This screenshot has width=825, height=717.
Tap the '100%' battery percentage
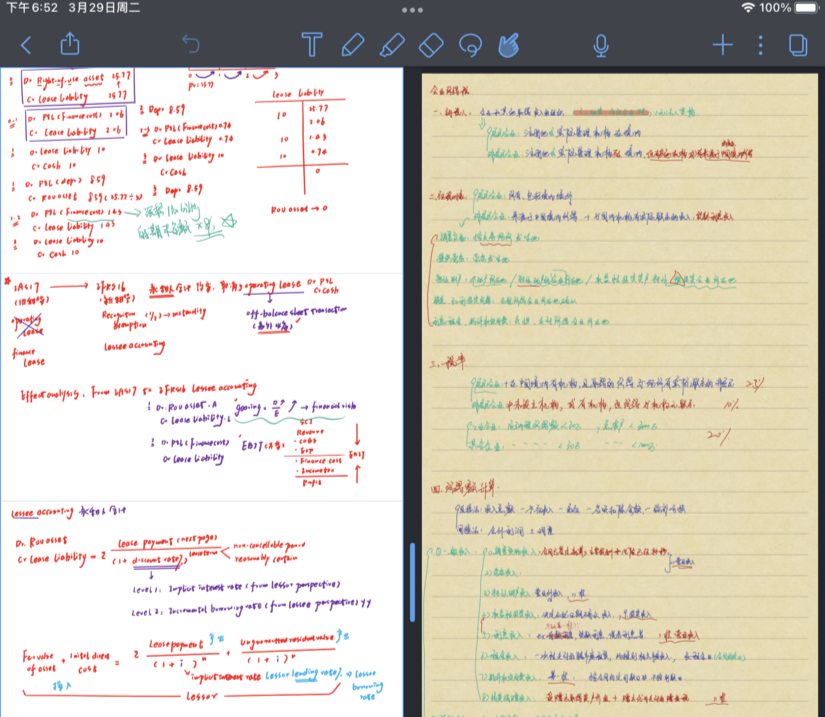774,7
